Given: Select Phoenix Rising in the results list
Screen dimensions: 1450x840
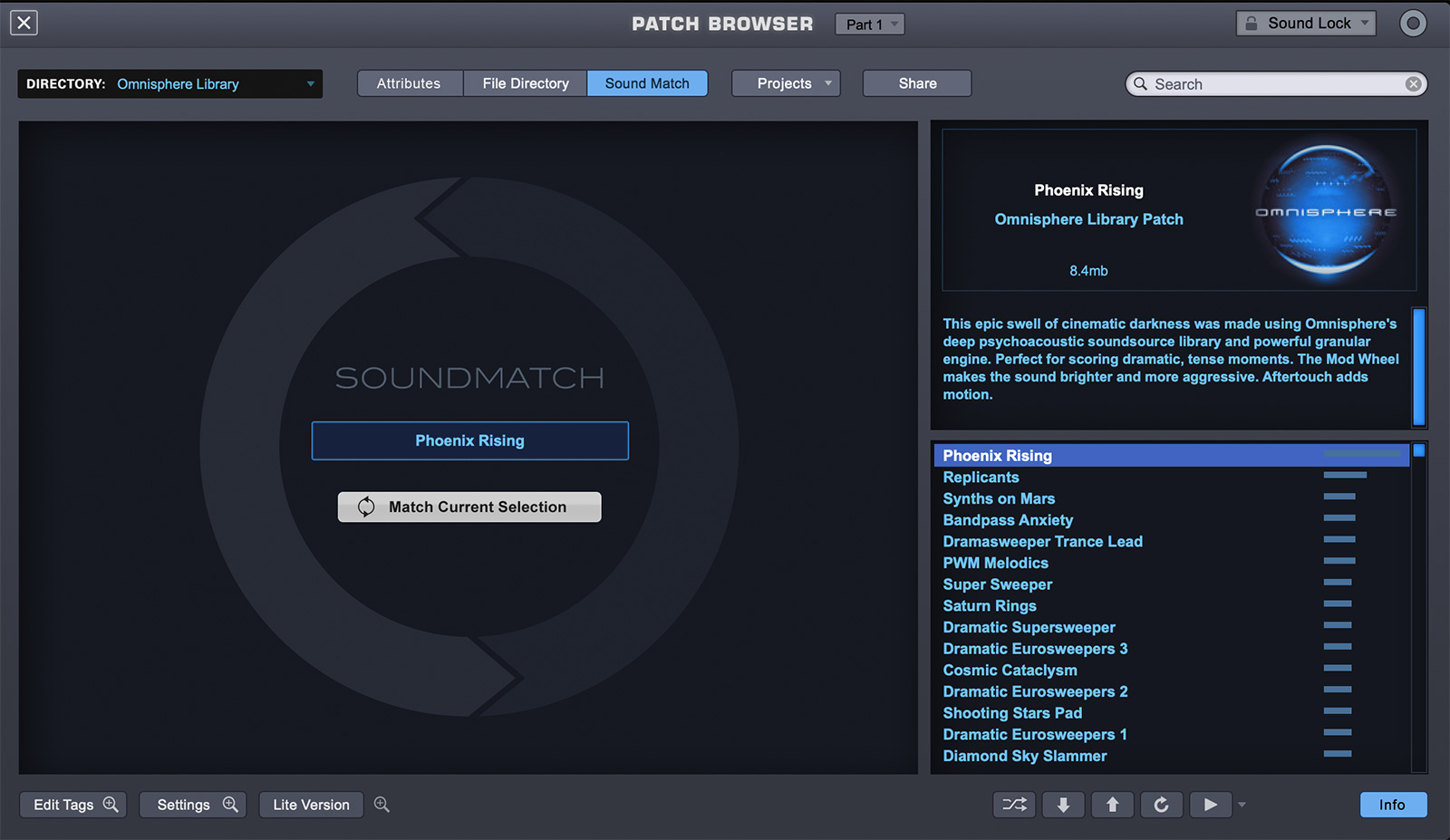Looking at the screenshot, I should pyautogui.click(x=1171, y=456).
